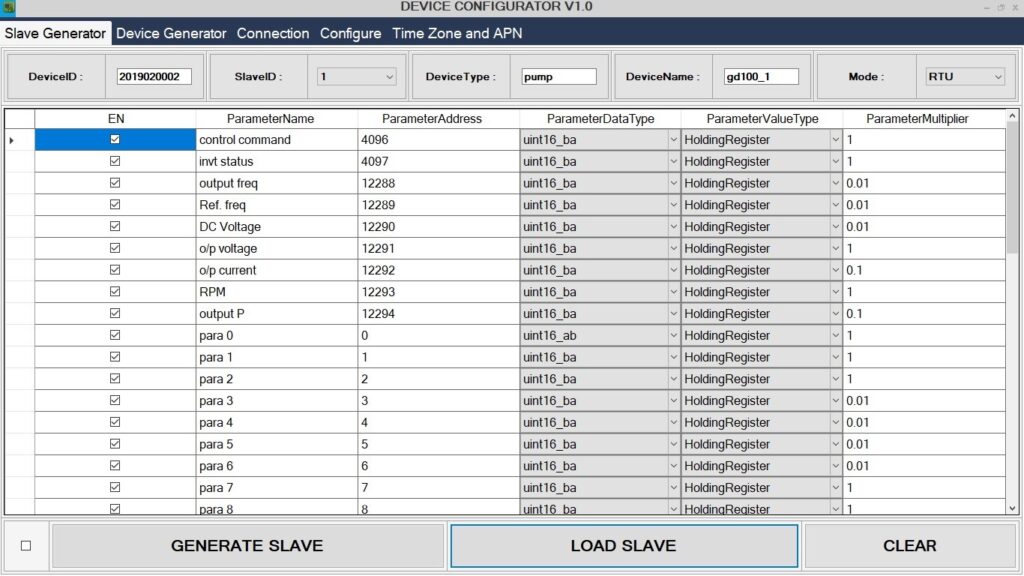The width and height of the screenshot is (1024, 576).
Task: Disable EN checkbox for output freq
Action: [115, 183]
